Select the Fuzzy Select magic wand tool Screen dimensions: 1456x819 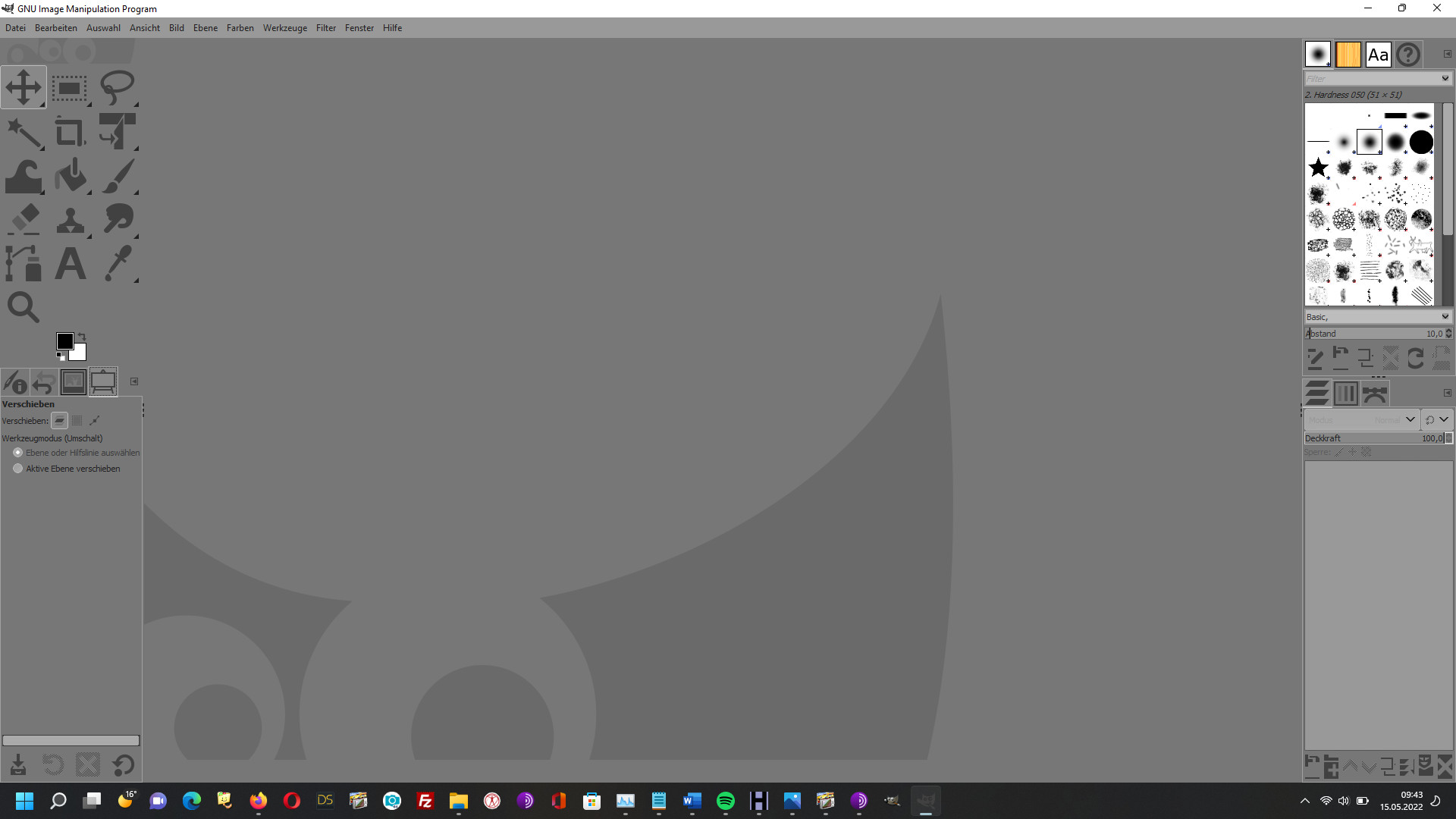tap(24, 133)
